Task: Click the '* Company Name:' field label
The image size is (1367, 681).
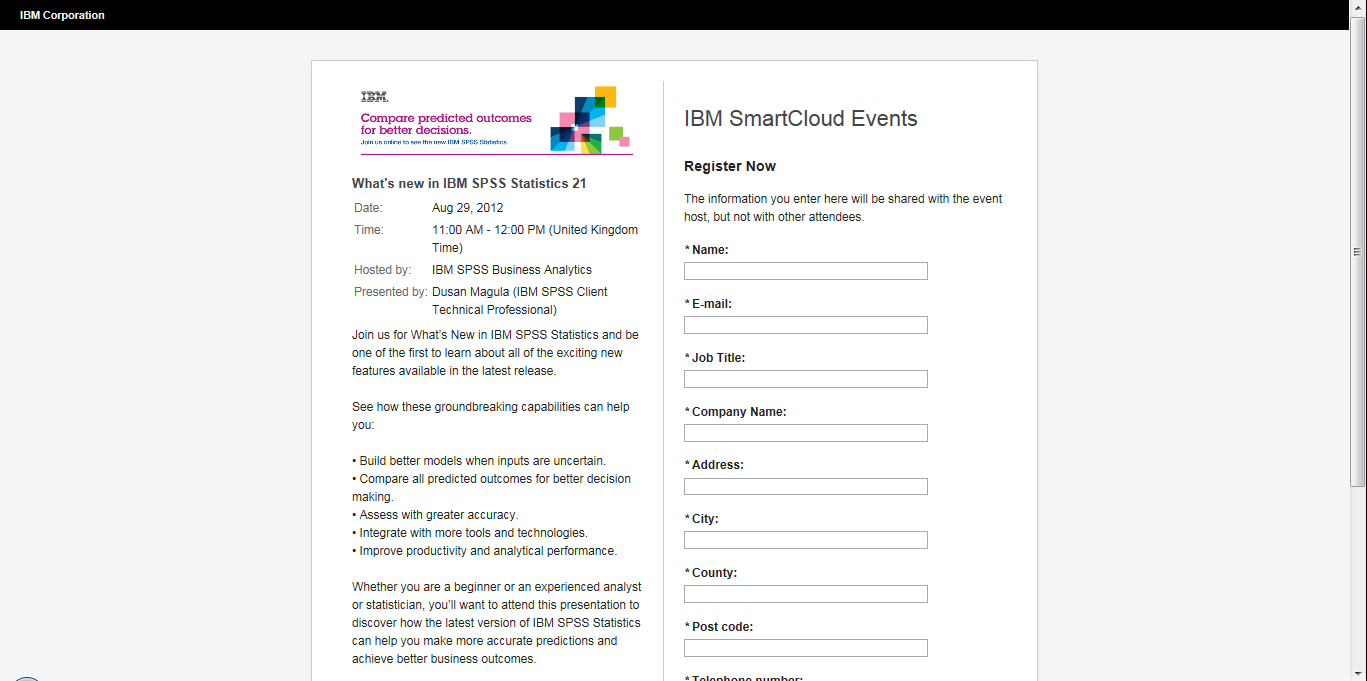Action: [735, 412]
